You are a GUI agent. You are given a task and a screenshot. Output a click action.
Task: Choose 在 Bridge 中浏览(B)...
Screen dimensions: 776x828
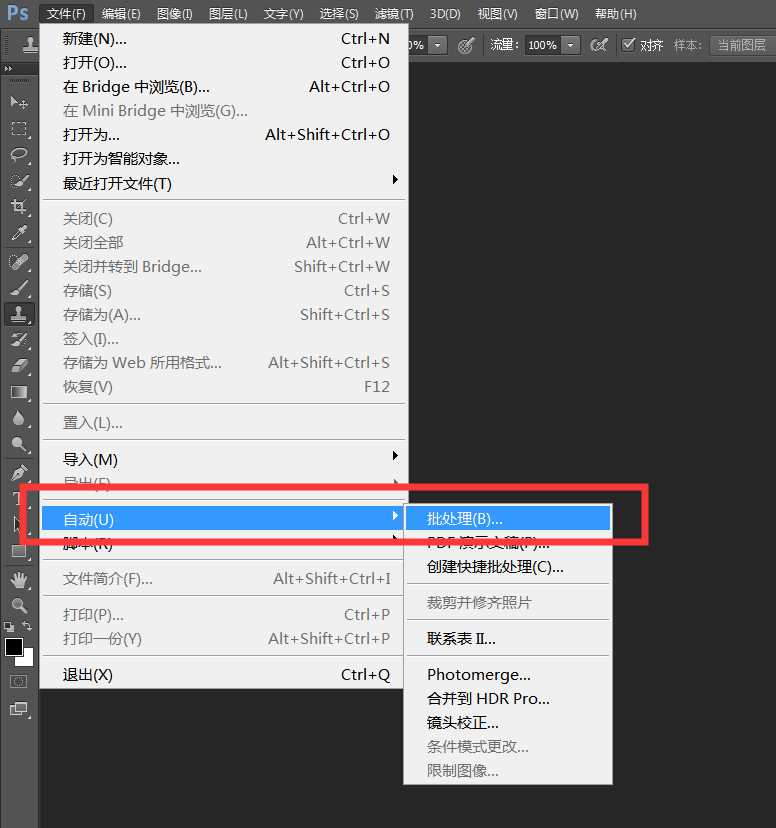pyautogui.click(x=224, y=87)
